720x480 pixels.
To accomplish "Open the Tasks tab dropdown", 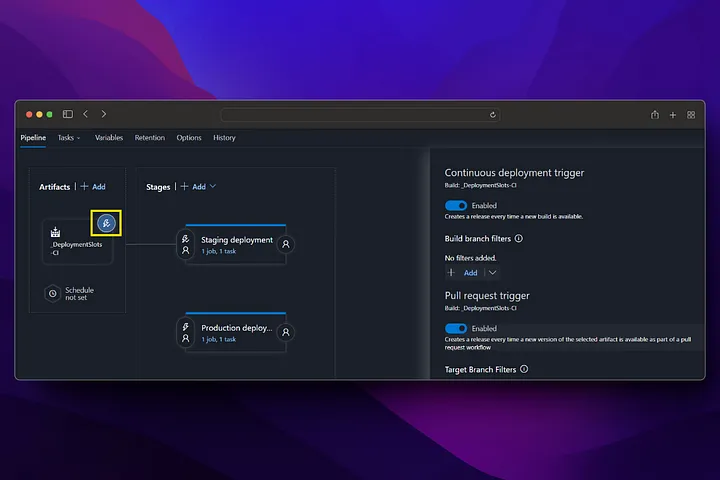I will tap(69, 138).
